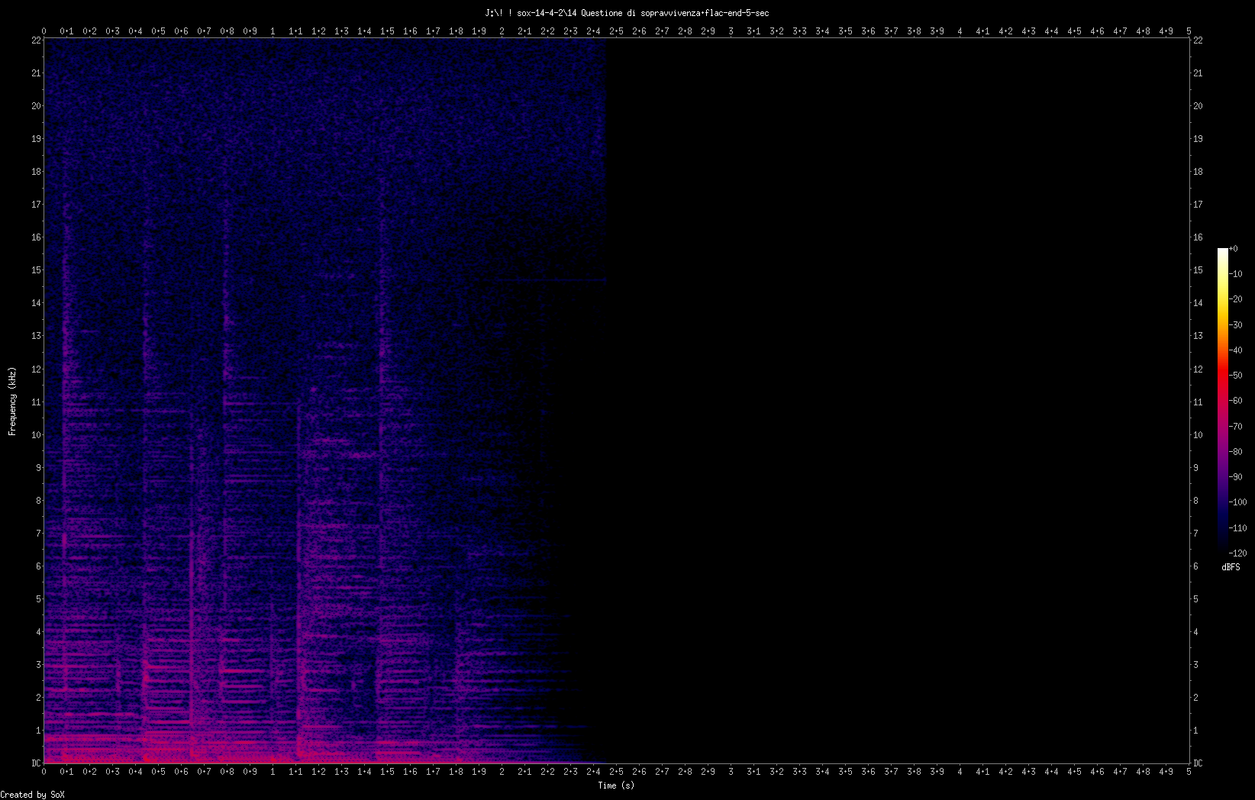The height and width of the screenshot is (800, 1255).
Task: Click "DC" on the left frequency axis
Action: pos(34,763)
